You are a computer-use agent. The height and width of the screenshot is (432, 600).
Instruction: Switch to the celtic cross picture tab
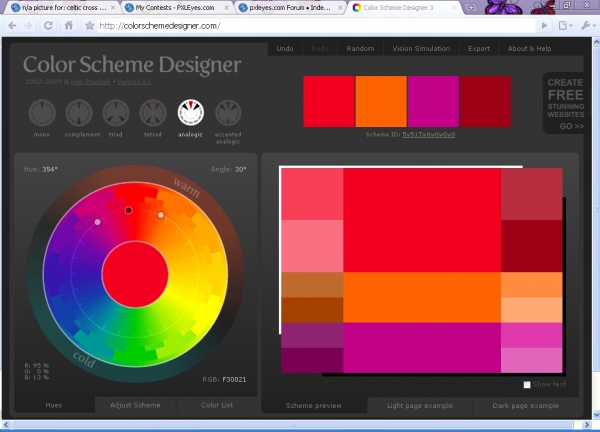63,7
